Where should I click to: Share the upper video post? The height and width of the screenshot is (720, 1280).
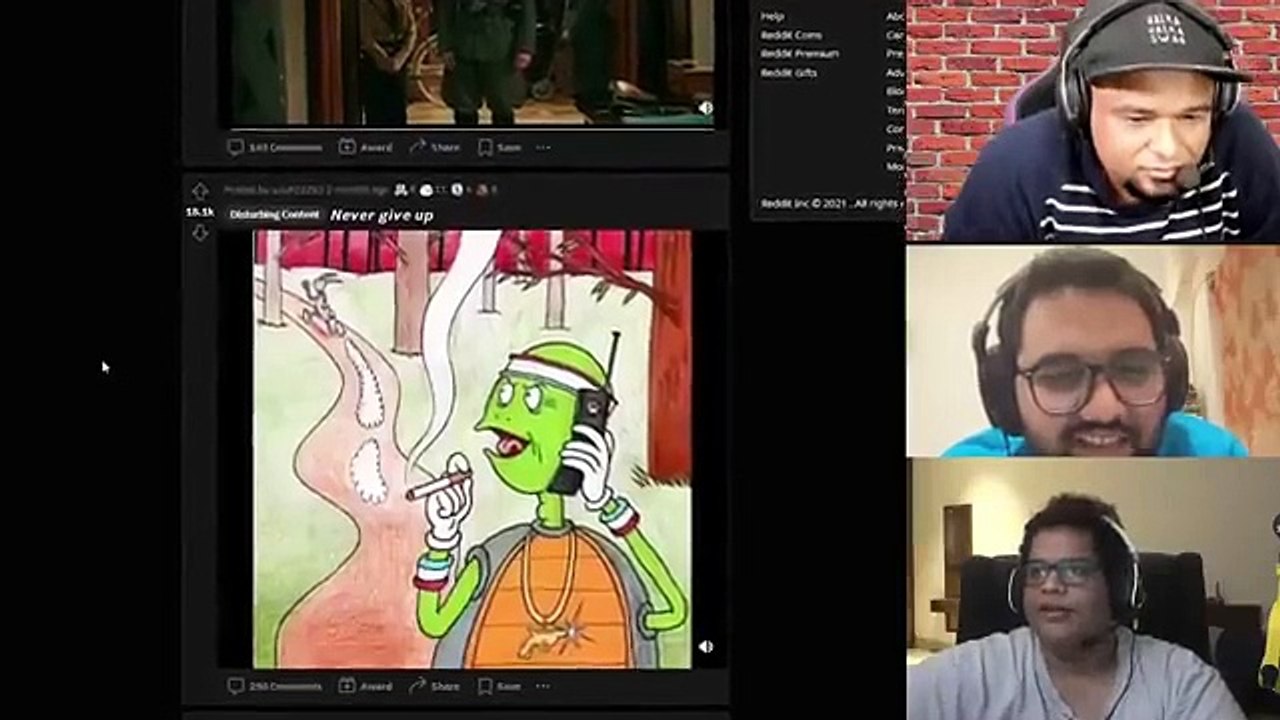pos(434,147)
